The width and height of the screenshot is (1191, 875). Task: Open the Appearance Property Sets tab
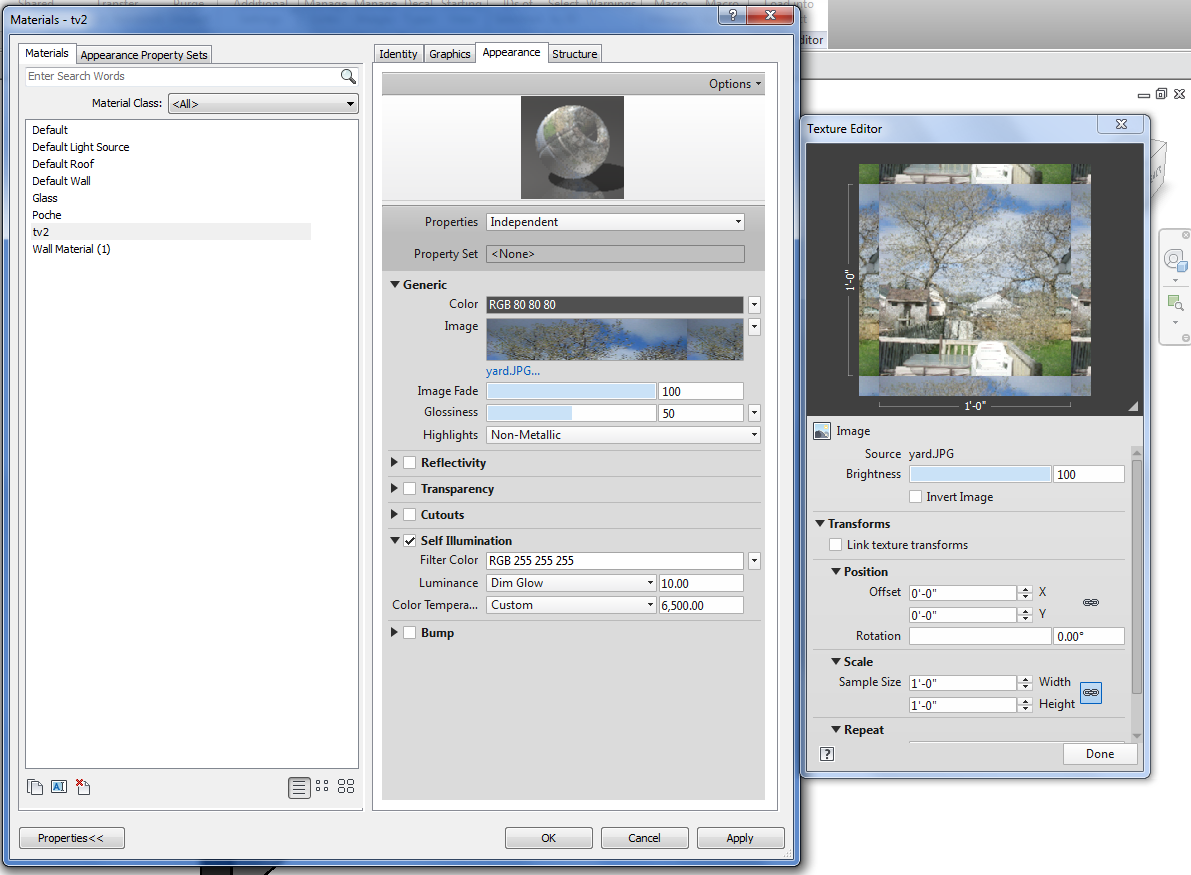click(x=144, y=55)
